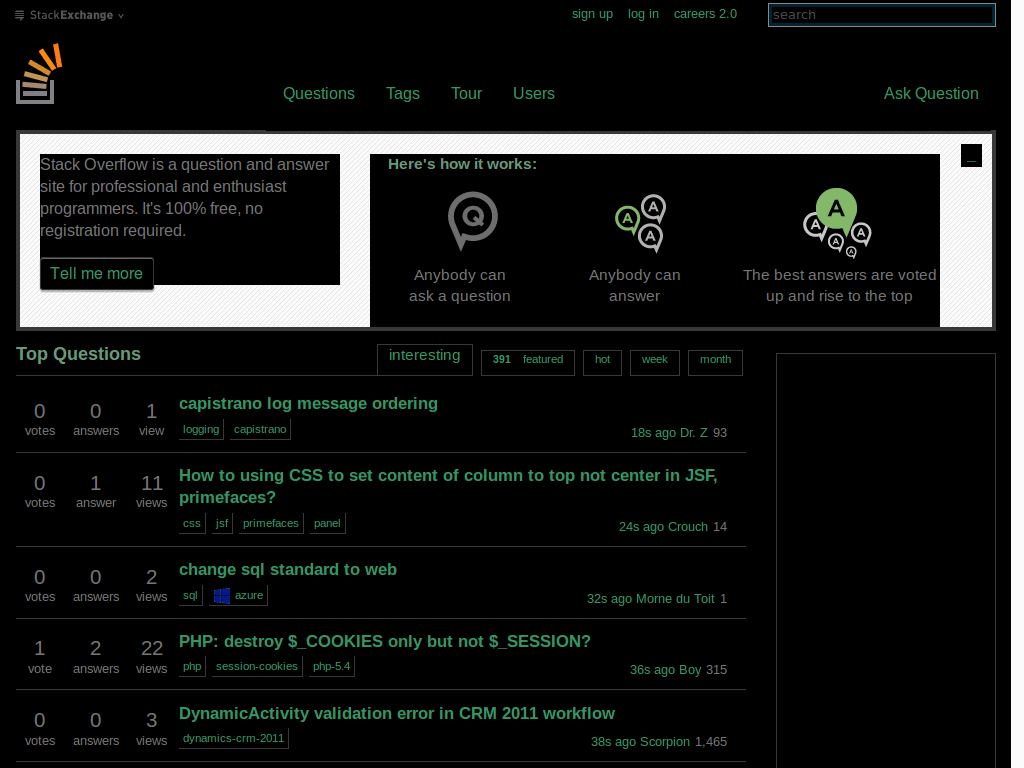Click the '38s ago' timestamp
The image size is (1024, 768).
(x=613, y=742)
